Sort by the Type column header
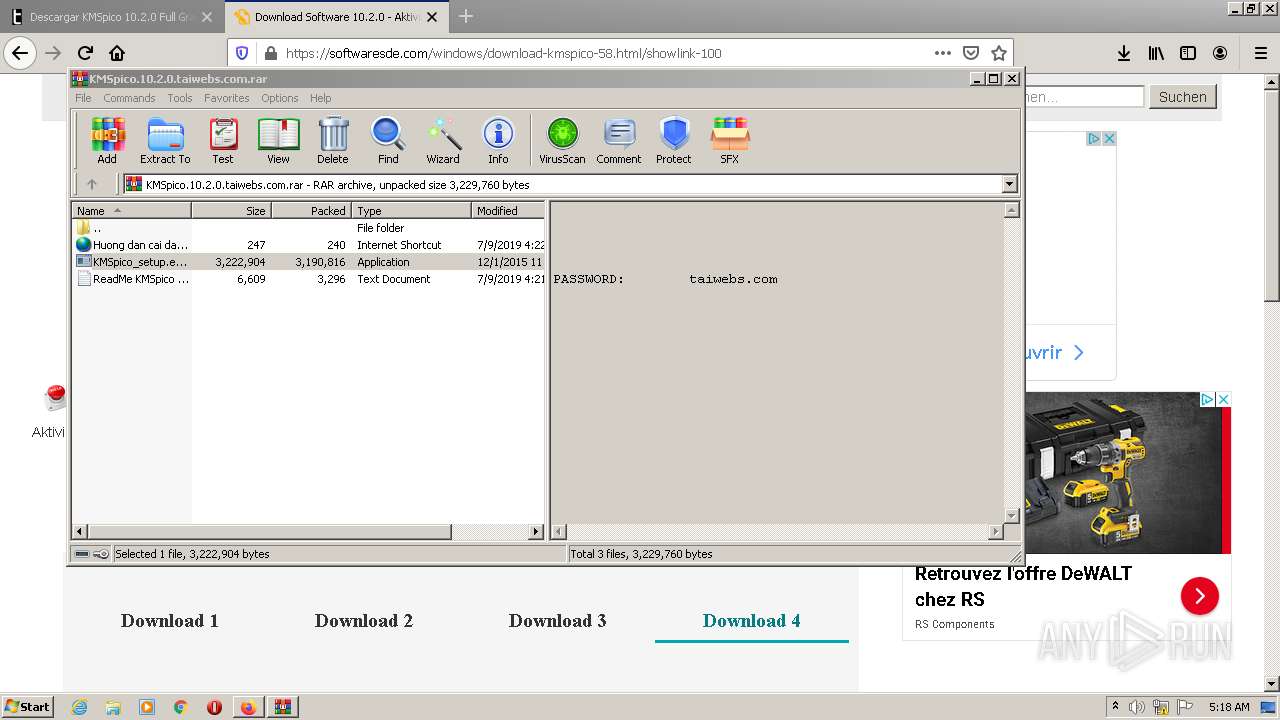The width and height of the screenshot is (1280, 720). [411, 211]
